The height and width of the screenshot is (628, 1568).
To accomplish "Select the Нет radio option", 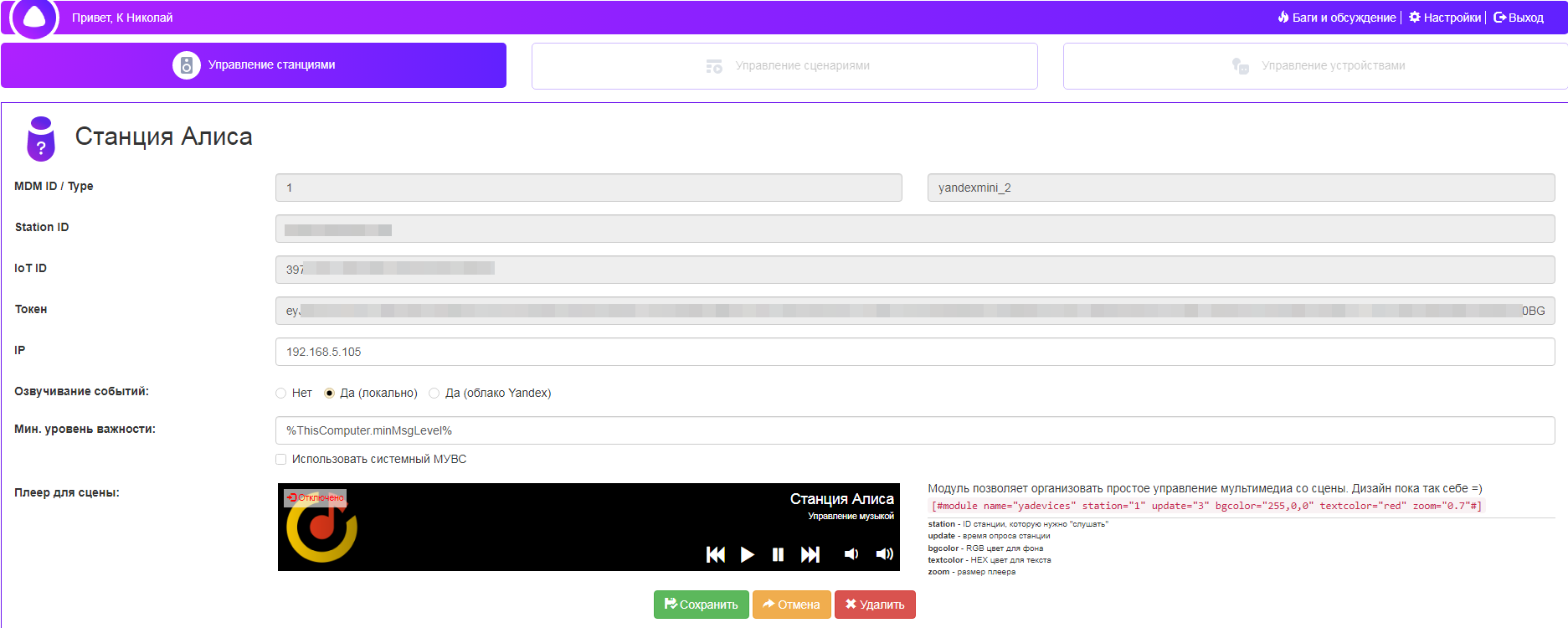I will point(281,394).
